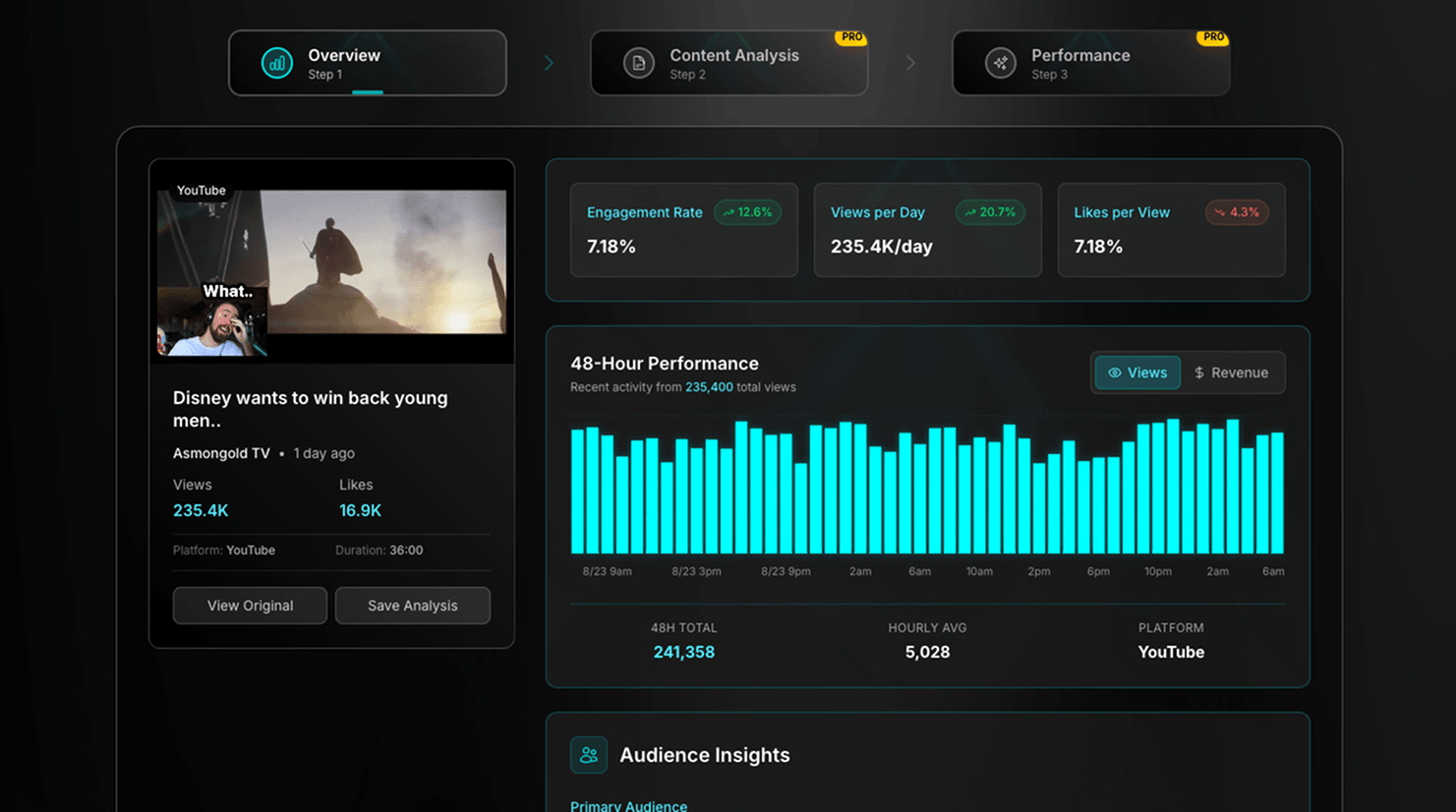Click the chevron between Content Analysis and Performance

[x=910, y=62]
